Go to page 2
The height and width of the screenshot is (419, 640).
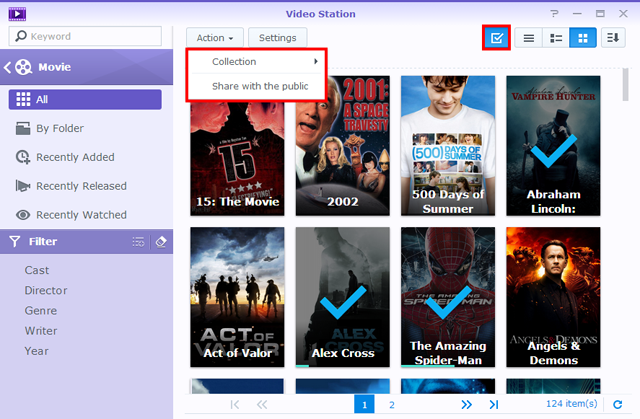391,405
